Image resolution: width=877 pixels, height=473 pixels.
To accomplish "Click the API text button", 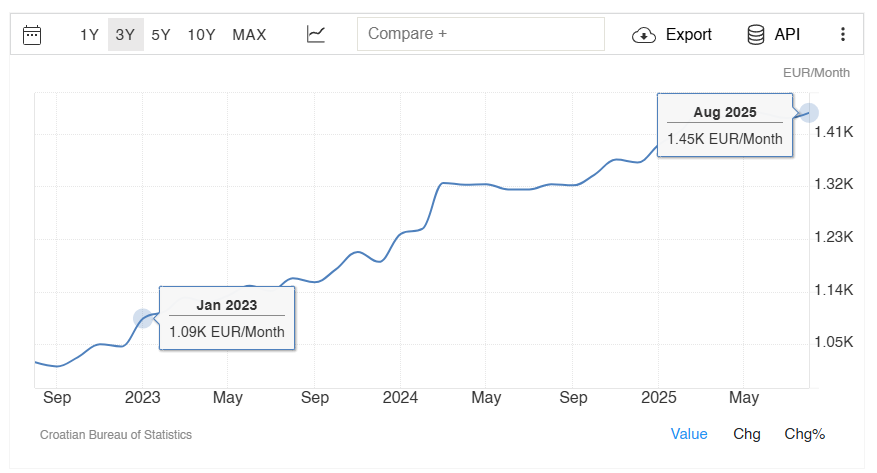I will (787, 35).
